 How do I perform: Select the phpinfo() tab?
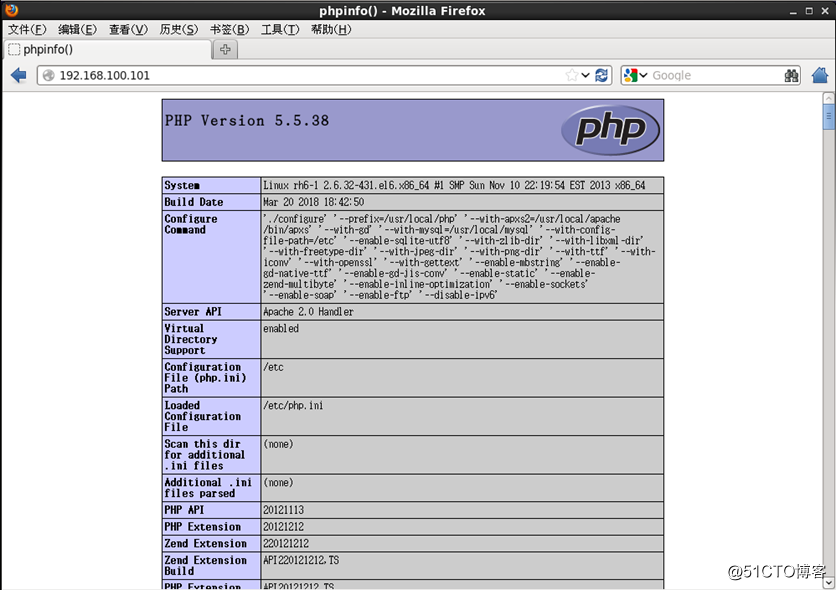point(107,50)
